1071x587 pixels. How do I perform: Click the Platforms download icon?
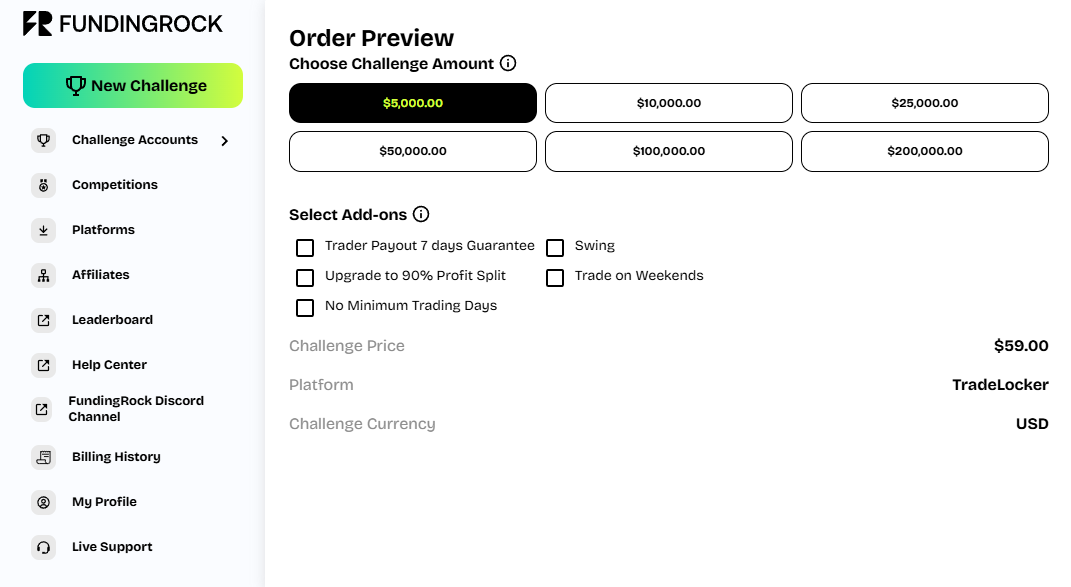click(43, 230)
